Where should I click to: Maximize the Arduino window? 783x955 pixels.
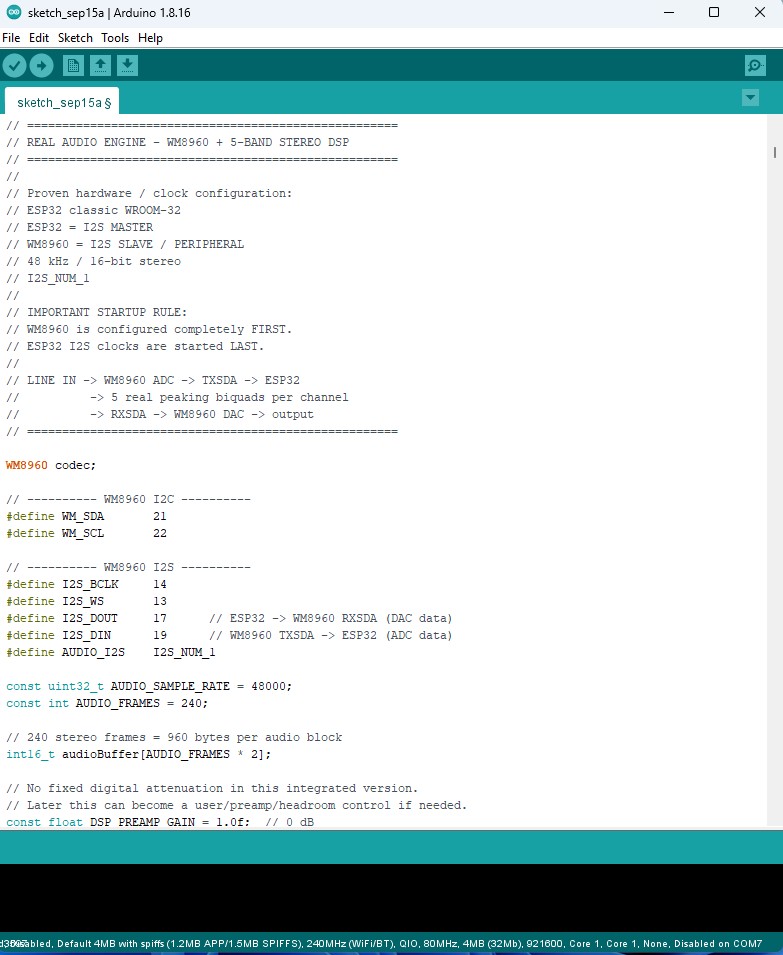714,12
